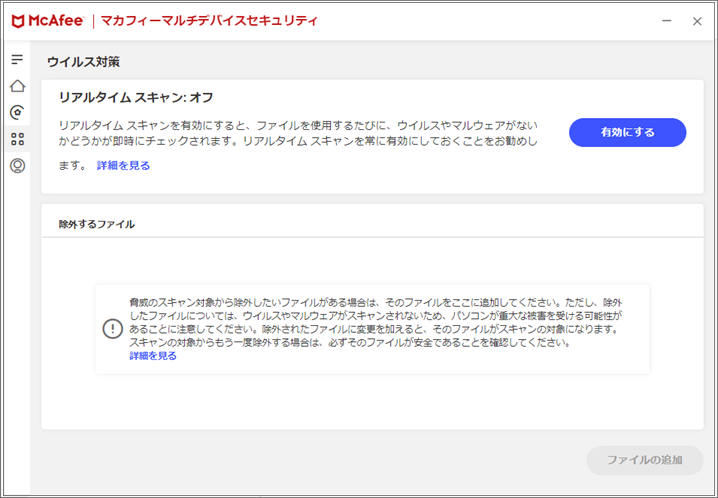Click the 除外するファイル section title
Image resolution: width=718 pixels, height=498 pixels.
pyautogui.click(x=97, y=224)
